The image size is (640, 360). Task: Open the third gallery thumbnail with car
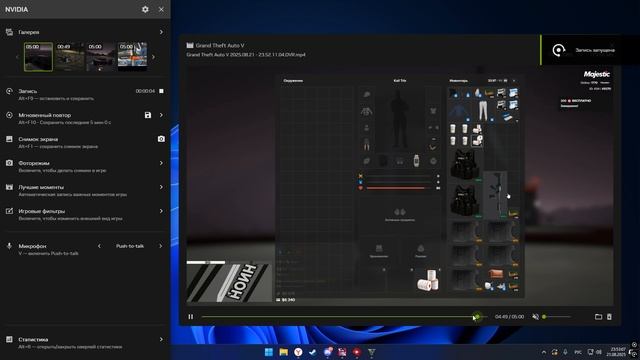point(101,57)
